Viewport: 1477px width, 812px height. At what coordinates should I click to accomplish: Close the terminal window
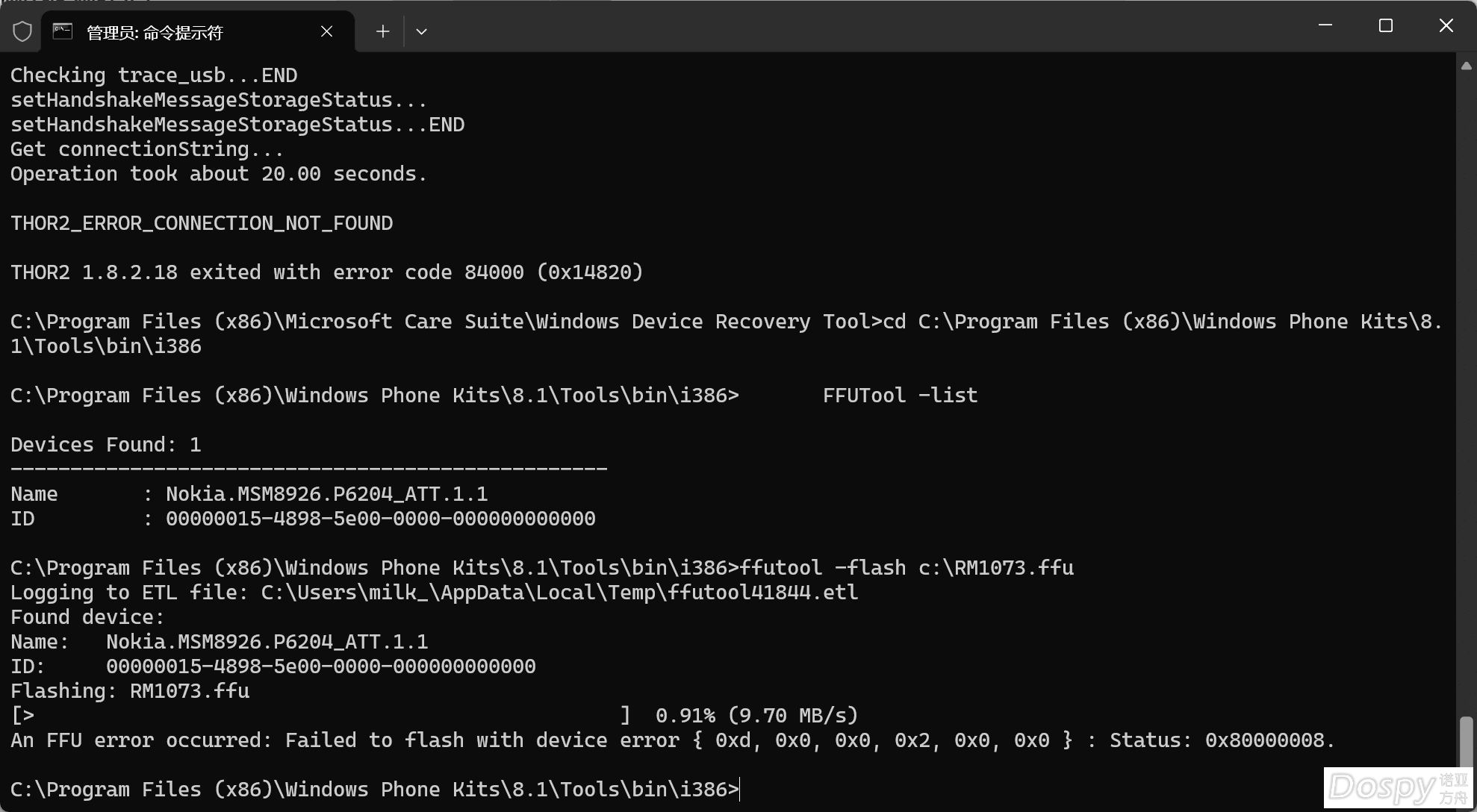tap(1446, 25)
